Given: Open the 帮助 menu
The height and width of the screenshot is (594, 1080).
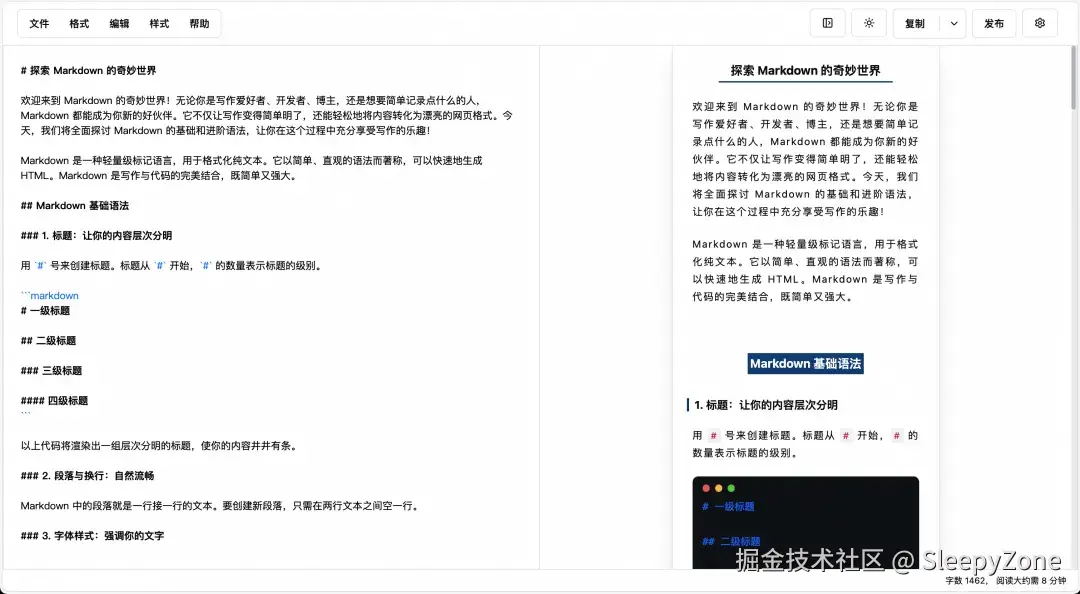Looking at the screenshot, I should pyautogui.click(x=199, y=23).
